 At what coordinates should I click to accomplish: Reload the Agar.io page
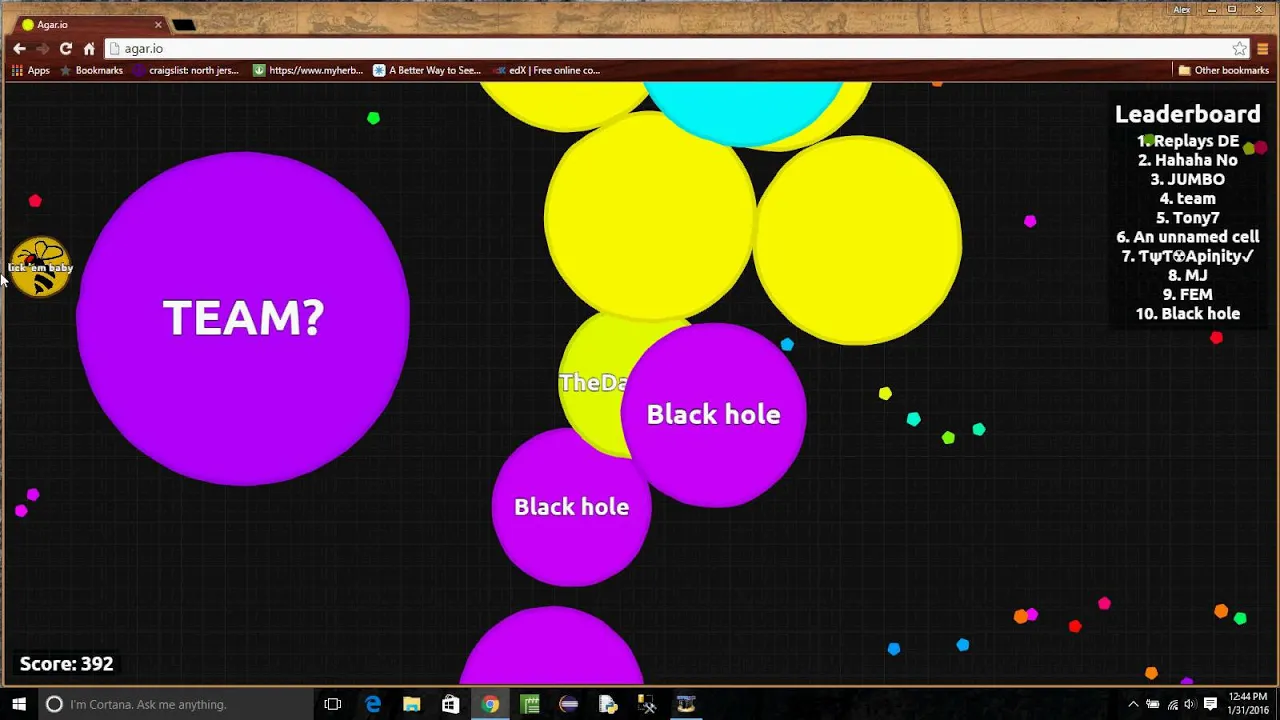(65, 48)
